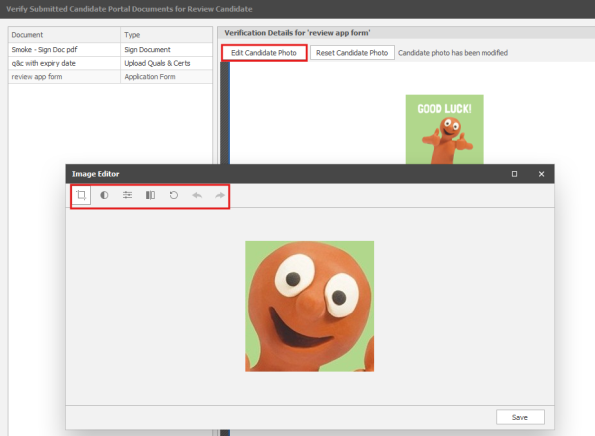Sort by the Document column header
The width and height of the screenshot is (595, 436).
click(65, 35)
